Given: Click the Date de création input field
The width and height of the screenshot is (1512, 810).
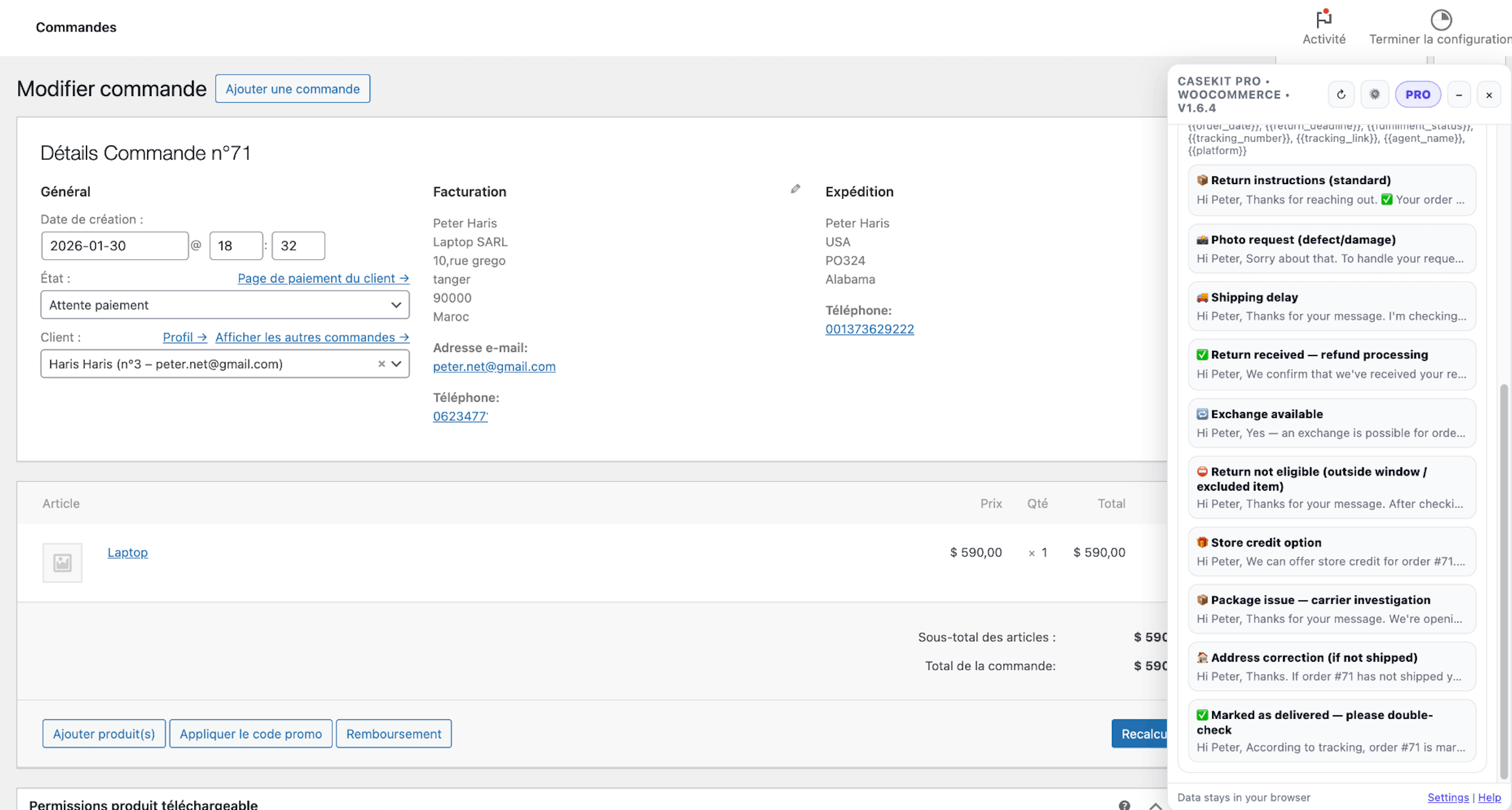Looking at the screenshot, I should 115,245.
